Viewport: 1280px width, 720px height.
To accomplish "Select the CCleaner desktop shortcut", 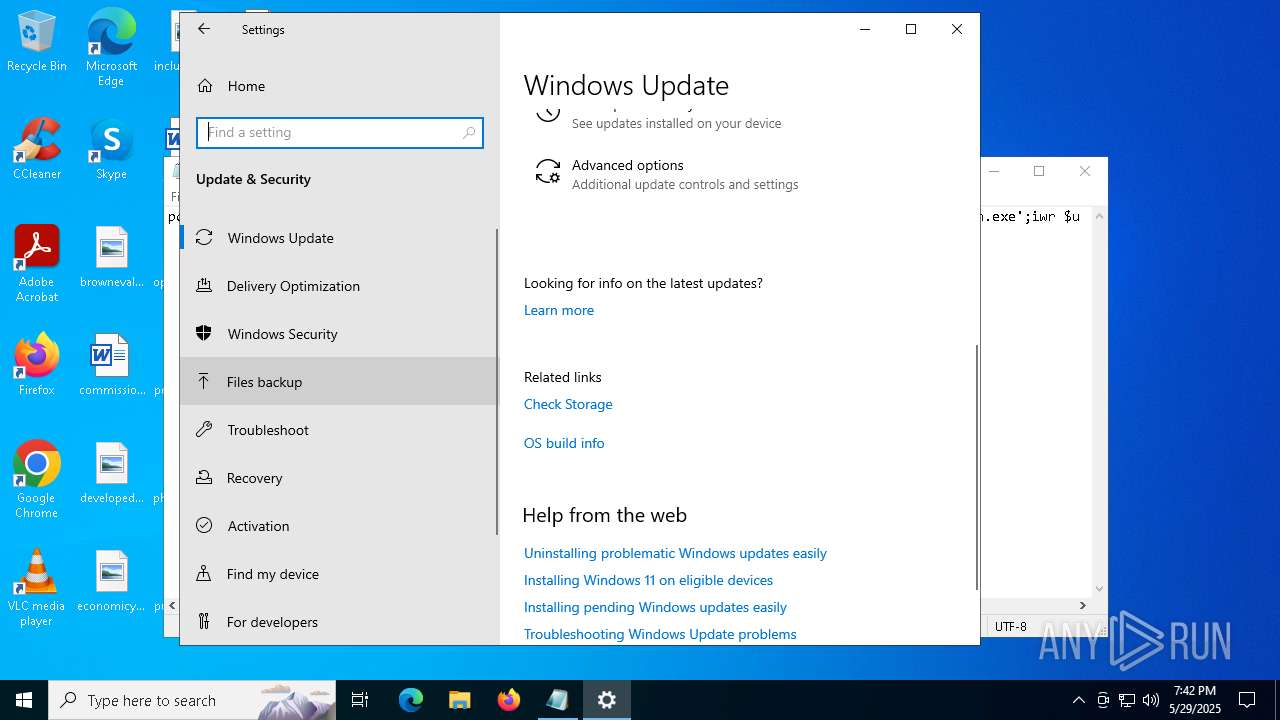I will (37, 150).
